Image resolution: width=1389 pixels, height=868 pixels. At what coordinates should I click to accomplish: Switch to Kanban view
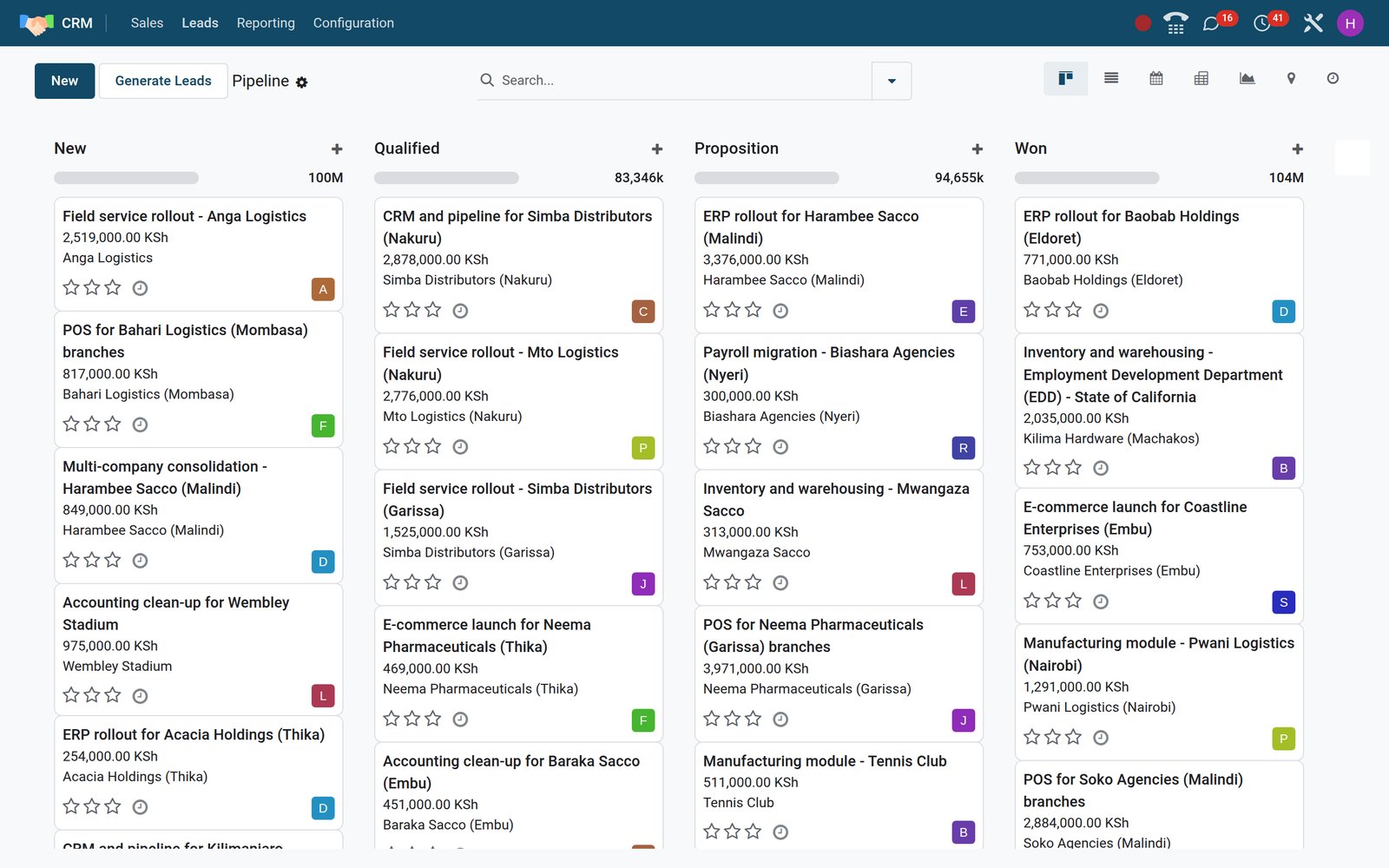1065,79
